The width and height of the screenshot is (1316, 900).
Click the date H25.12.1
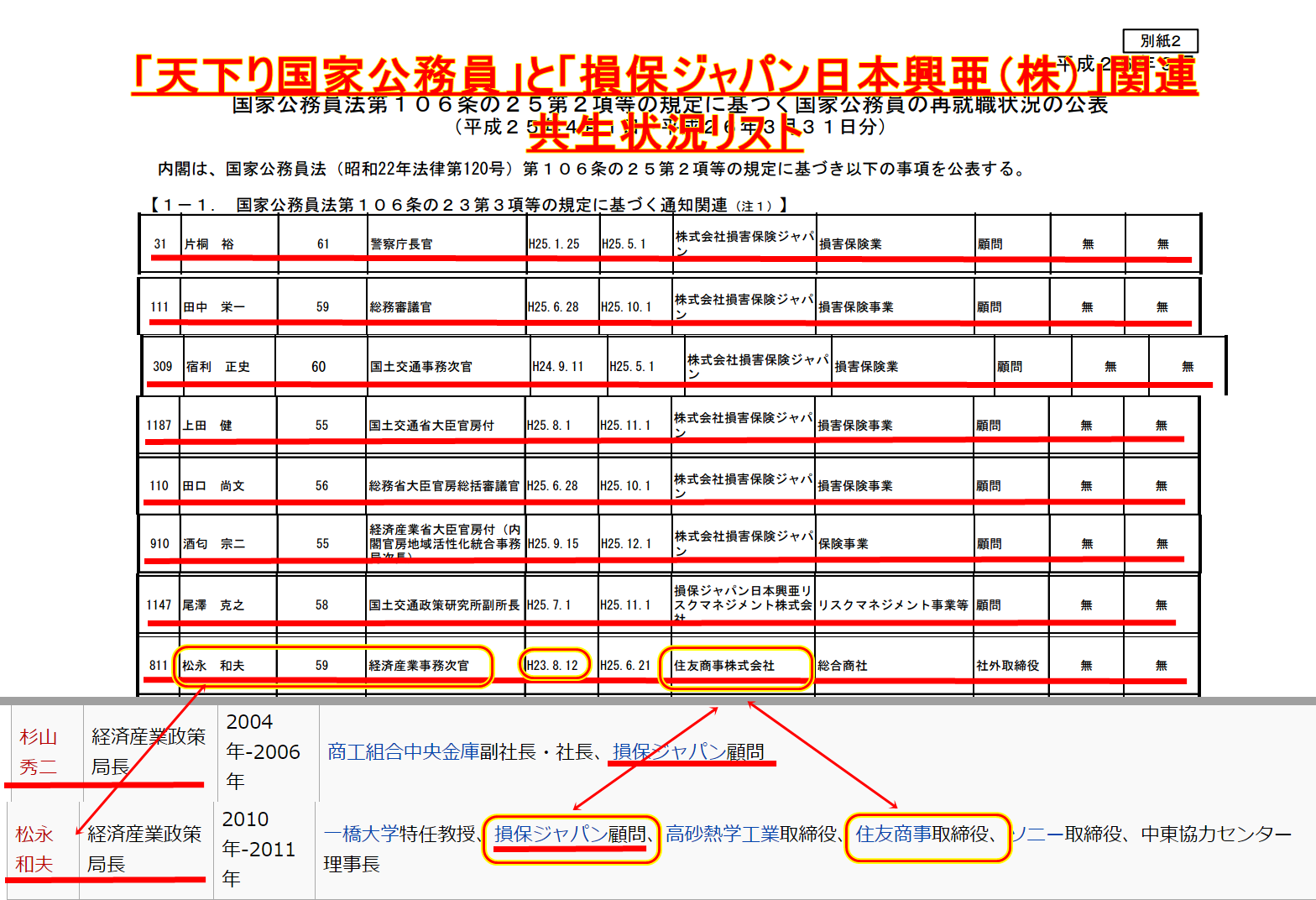[x=625, y=544]
